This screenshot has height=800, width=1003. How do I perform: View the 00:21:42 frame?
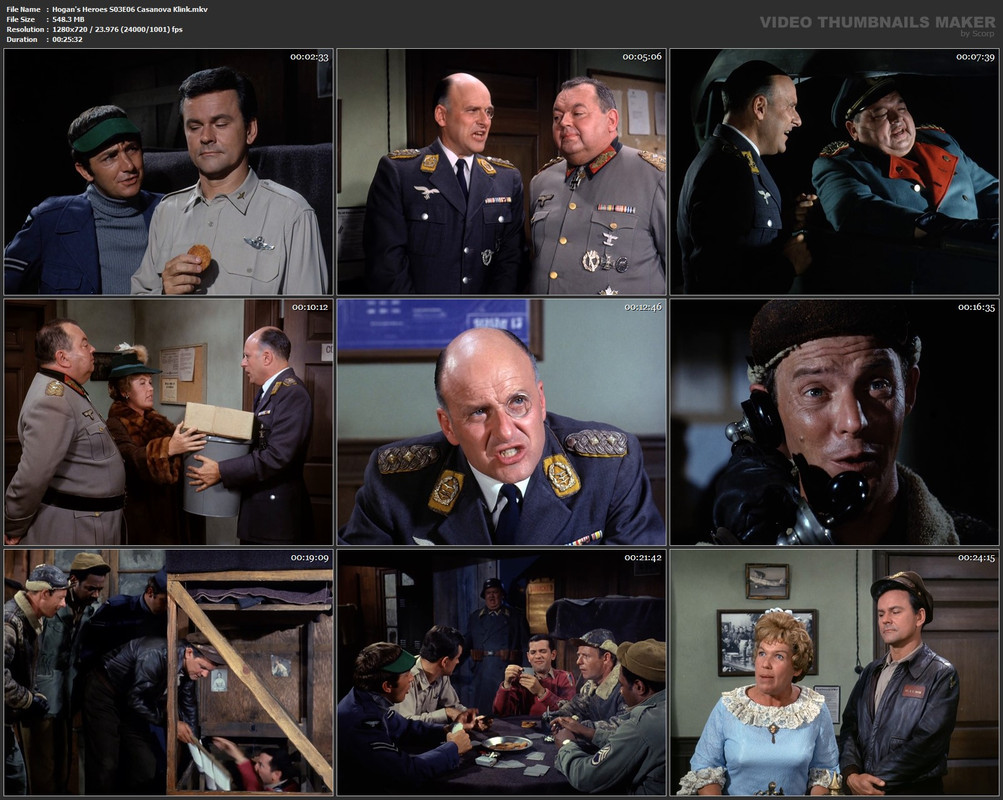coord(502,673)
